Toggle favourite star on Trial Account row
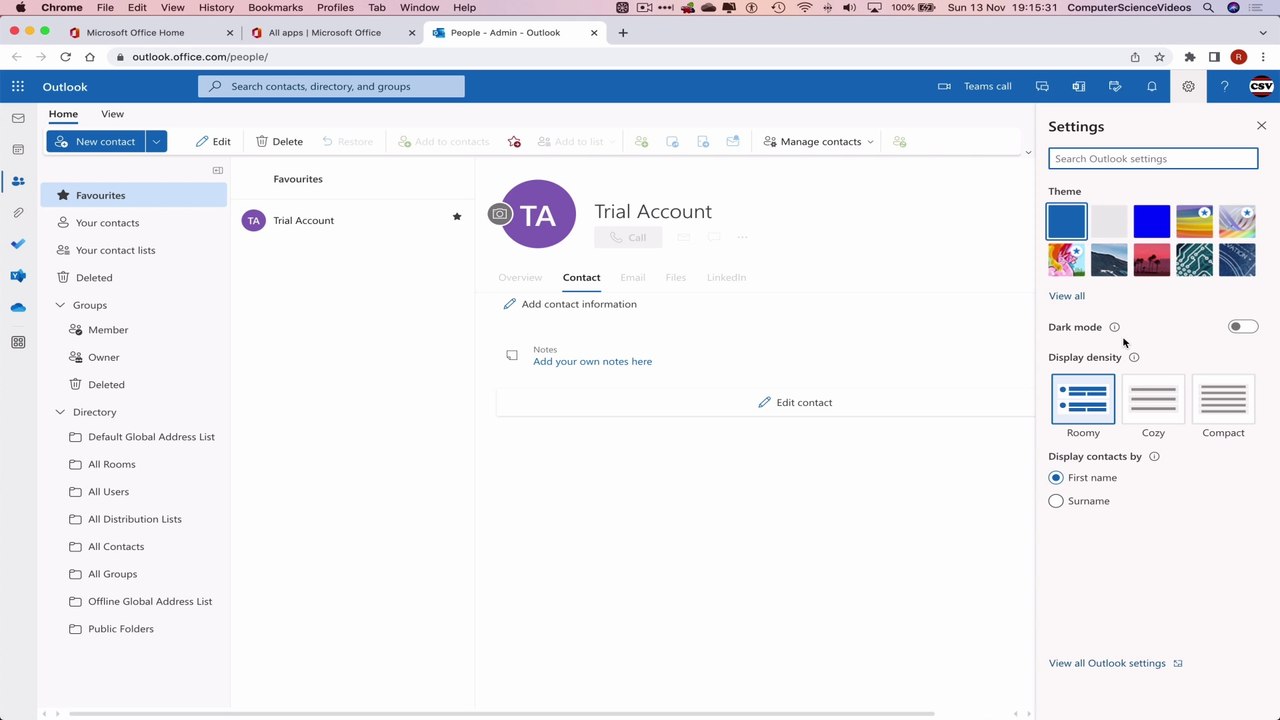The width and height of the screenshot is (1280, 720). [457, 217]
